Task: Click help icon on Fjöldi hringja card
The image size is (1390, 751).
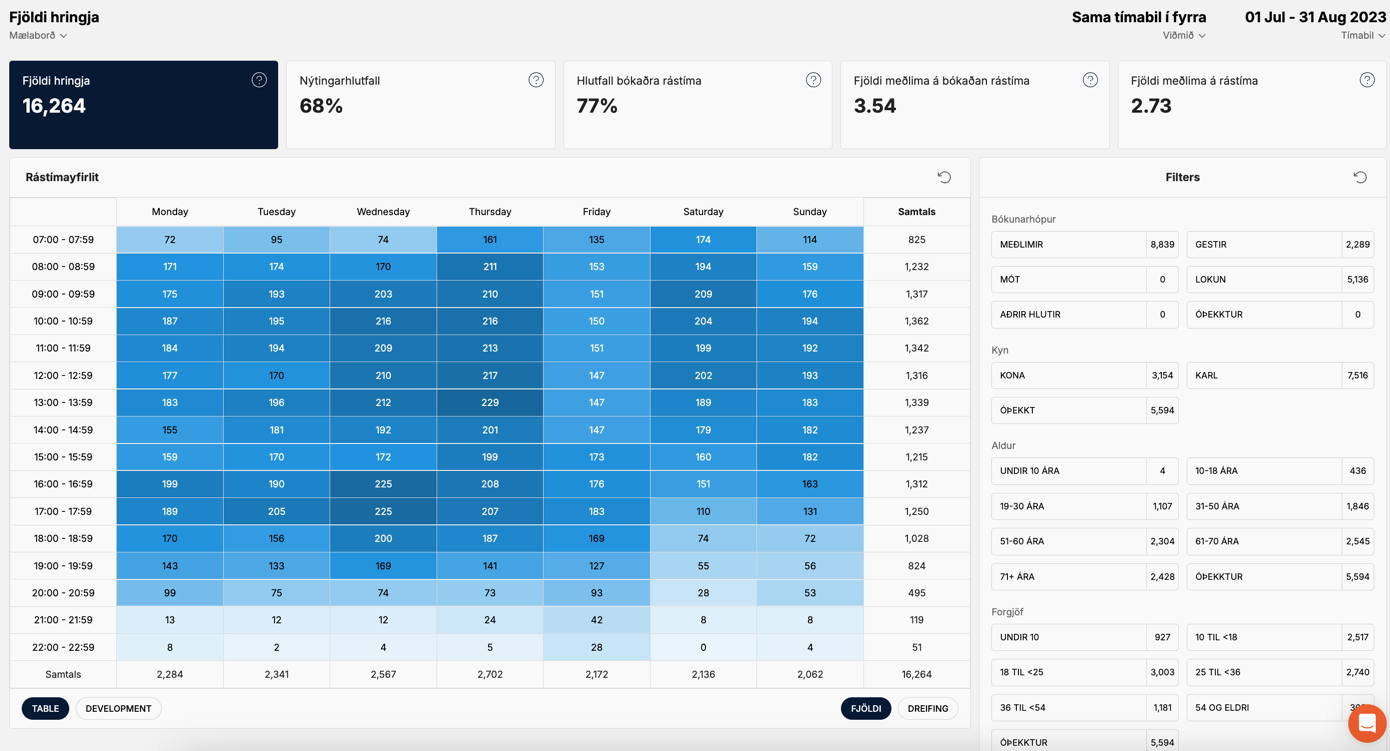Action: (259, 80)
